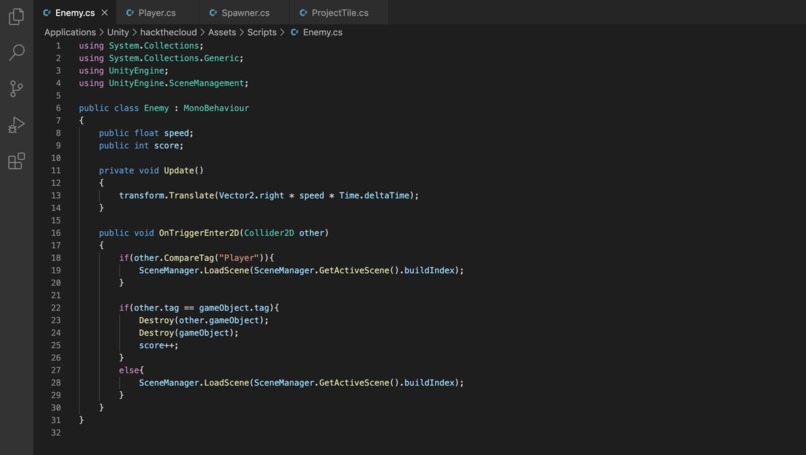806x455 pixels.
Task: Open Assets in the breadcrumb path
Action: tap(222, 32)
